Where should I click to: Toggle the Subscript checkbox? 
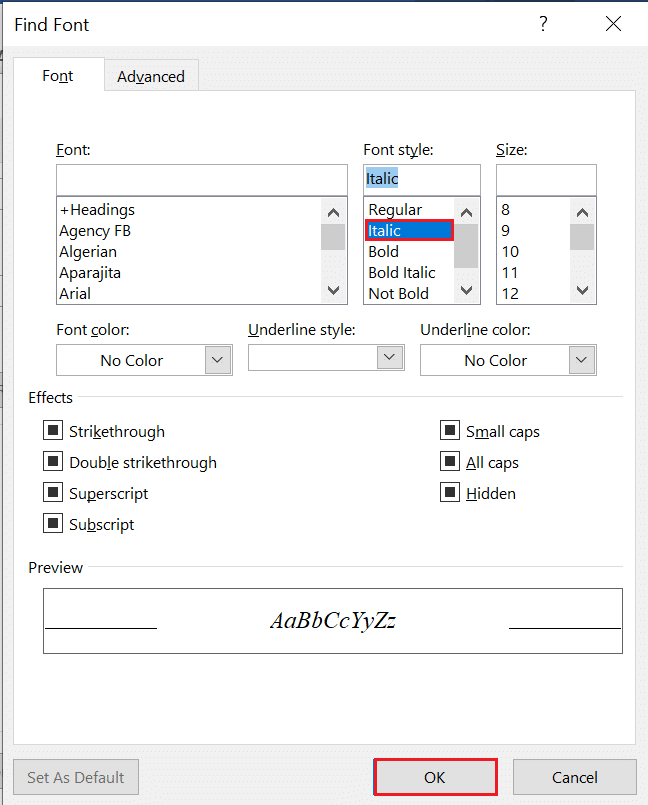[53, 523]
